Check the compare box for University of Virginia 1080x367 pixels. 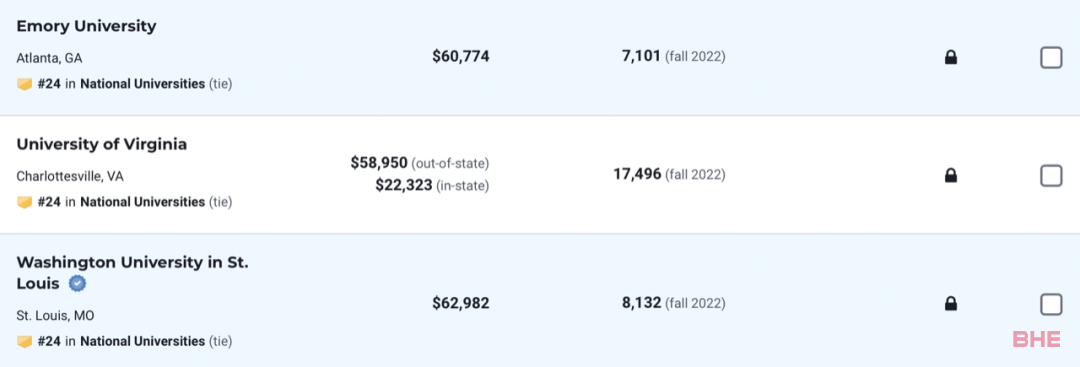tap(1051, 176)
